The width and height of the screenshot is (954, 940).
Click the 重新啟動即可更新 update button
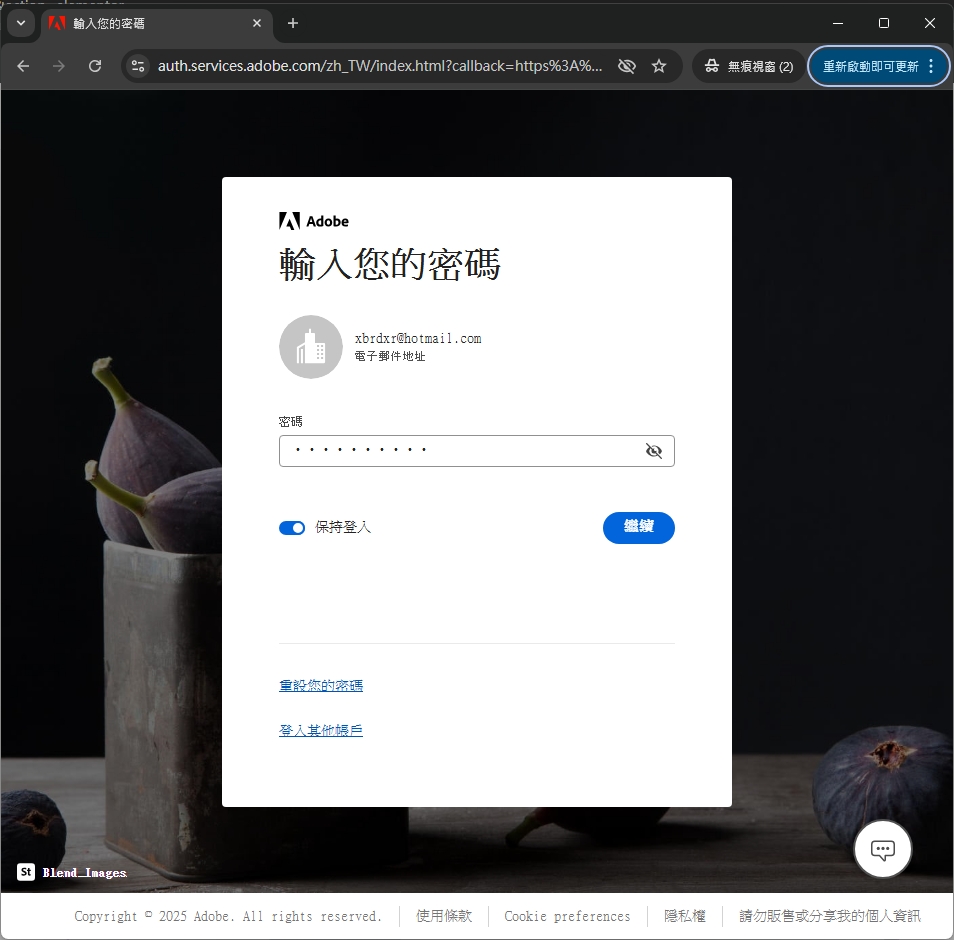point(878,66)
